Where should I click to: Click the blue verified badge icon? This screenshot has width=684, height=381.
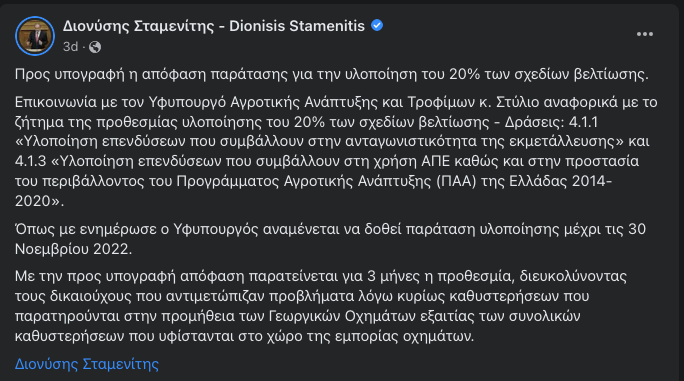[x=377, y=25]
